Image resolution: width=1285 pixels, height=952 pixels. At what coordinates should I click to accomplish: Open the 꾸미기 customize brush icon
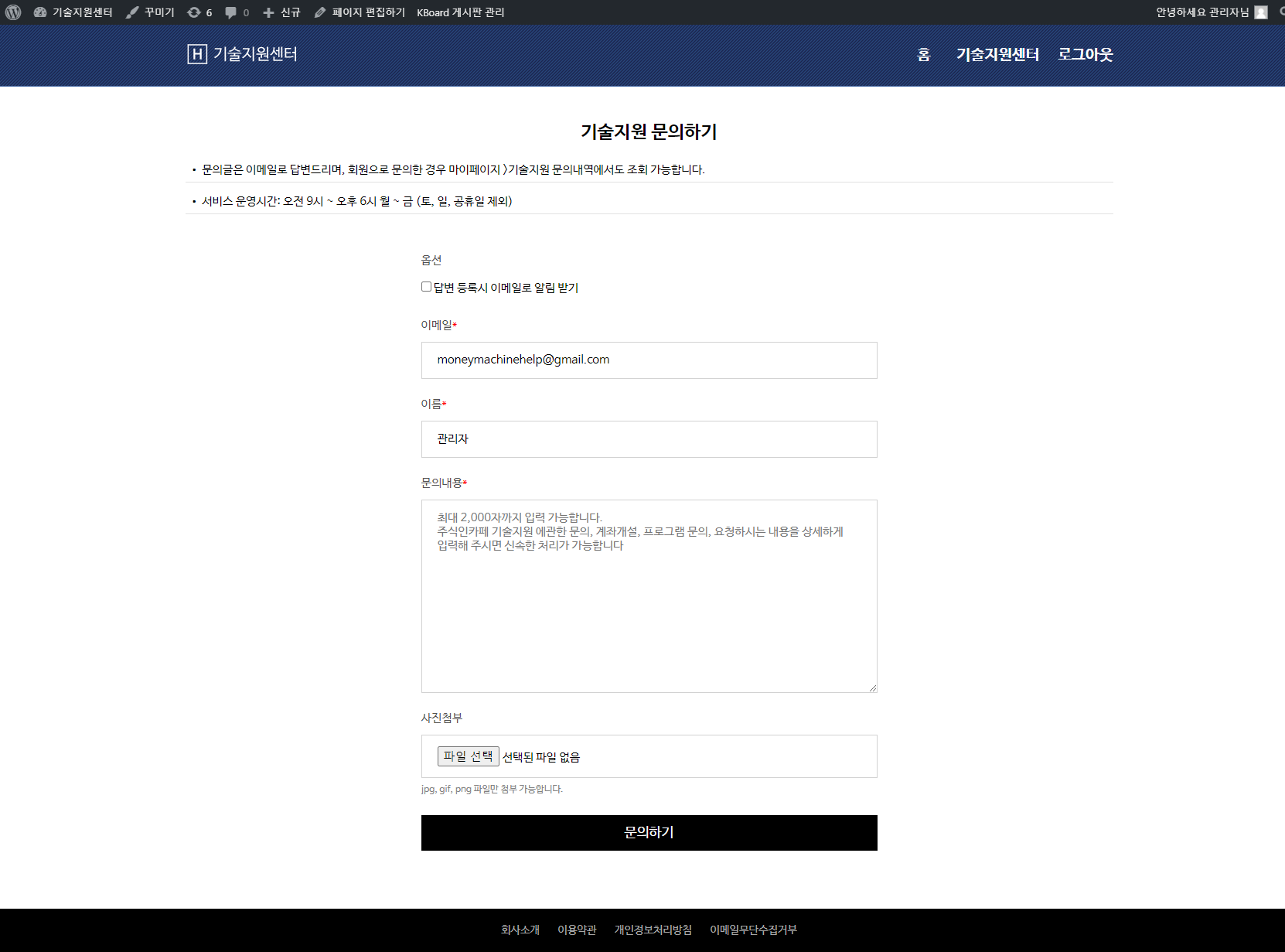[132, 12]
